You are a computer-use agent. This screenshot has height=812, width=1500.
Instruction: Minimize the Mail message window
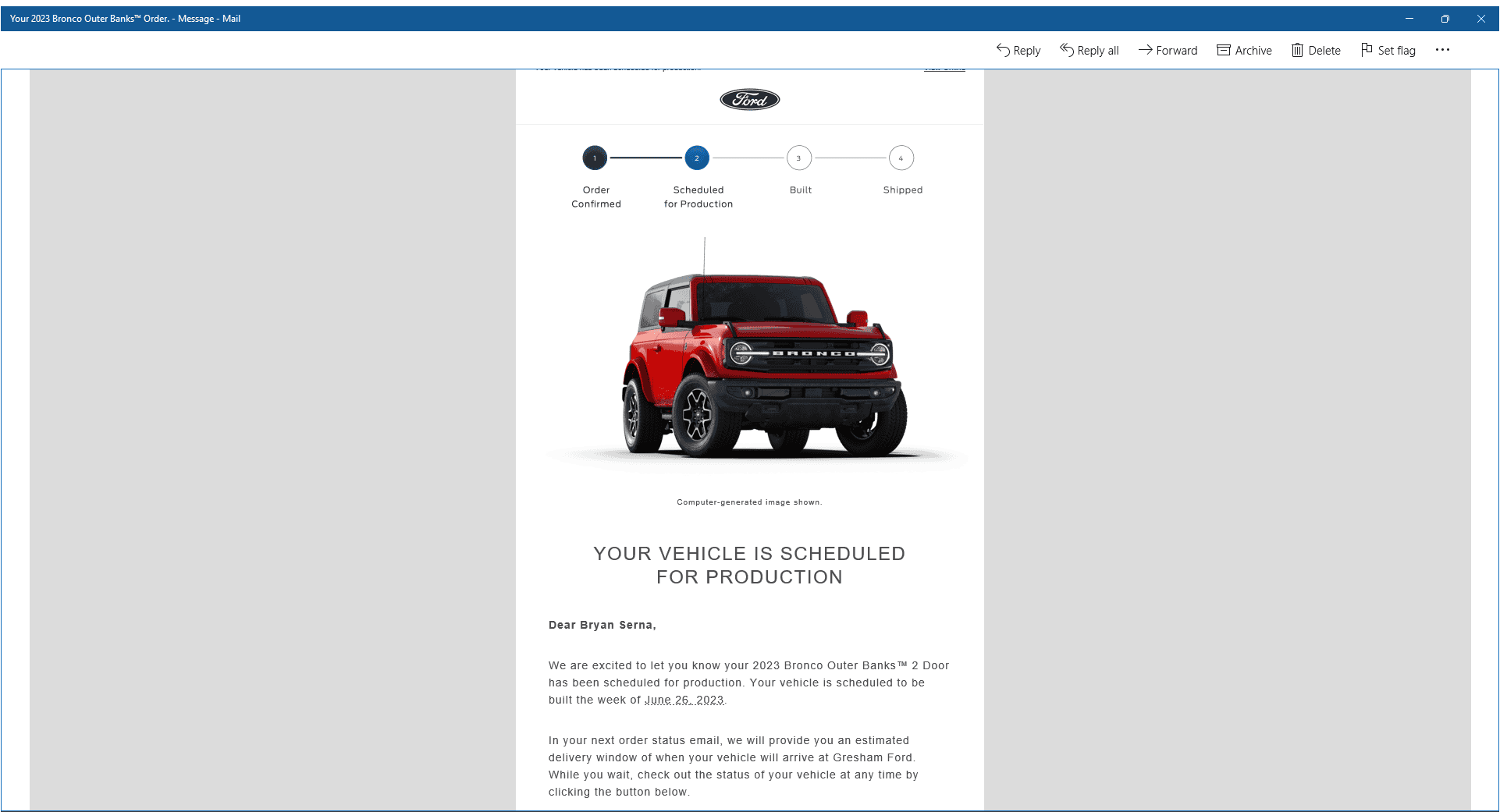[x=1409, y=19]
